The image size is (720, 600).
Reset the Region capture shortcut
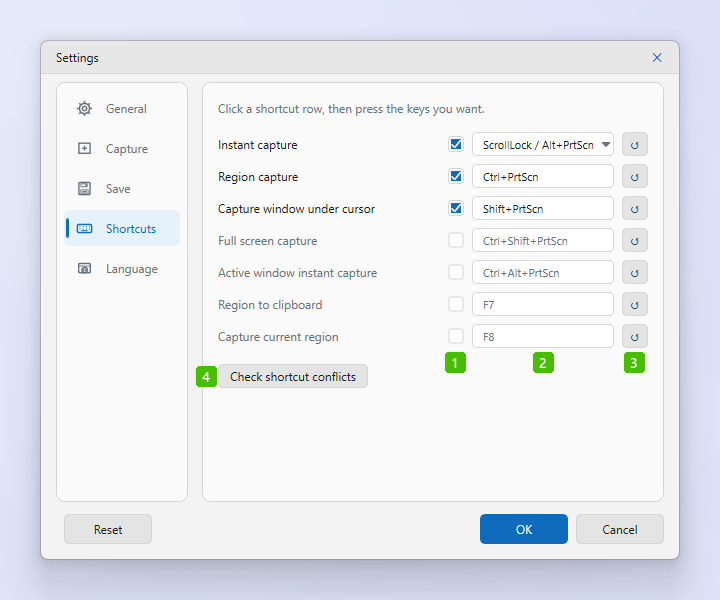pos(635,176)
